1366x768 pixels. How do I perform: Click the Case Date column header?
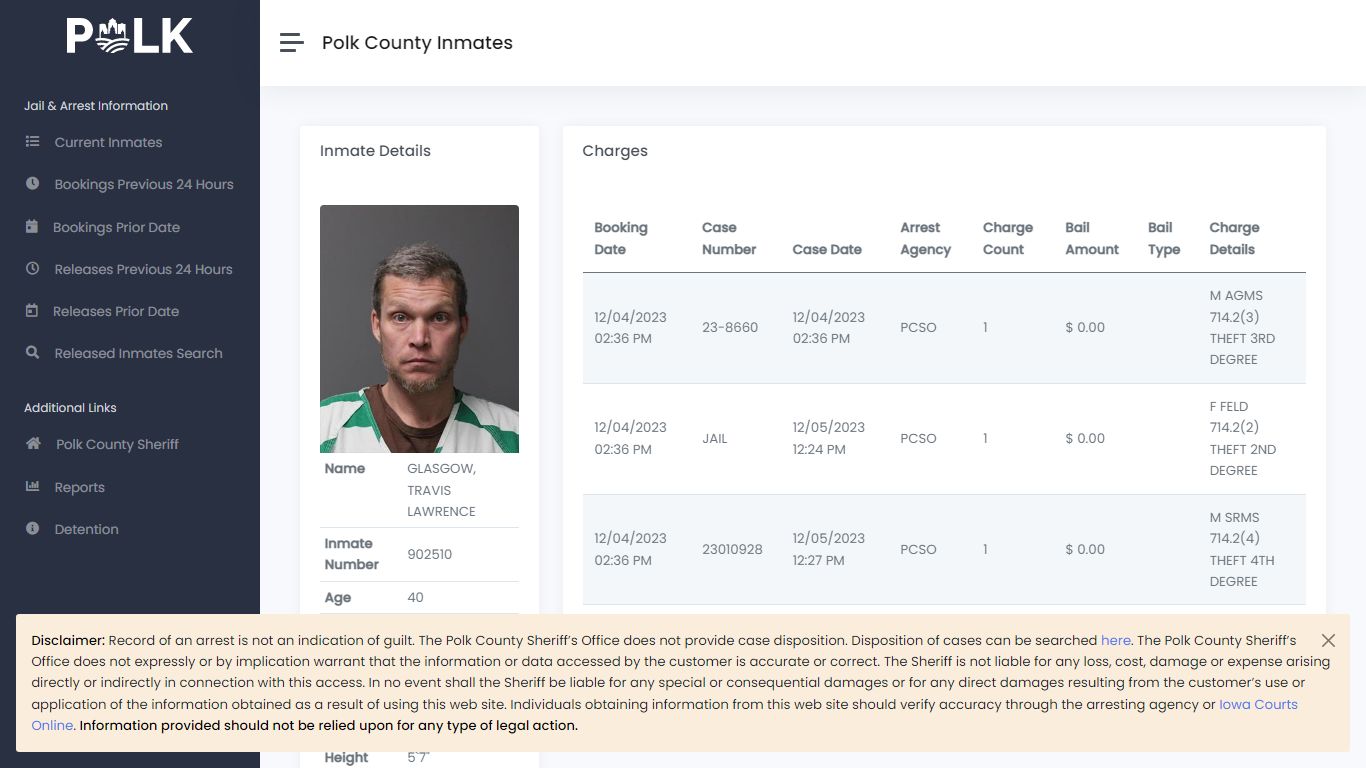[x=827, y=249]
